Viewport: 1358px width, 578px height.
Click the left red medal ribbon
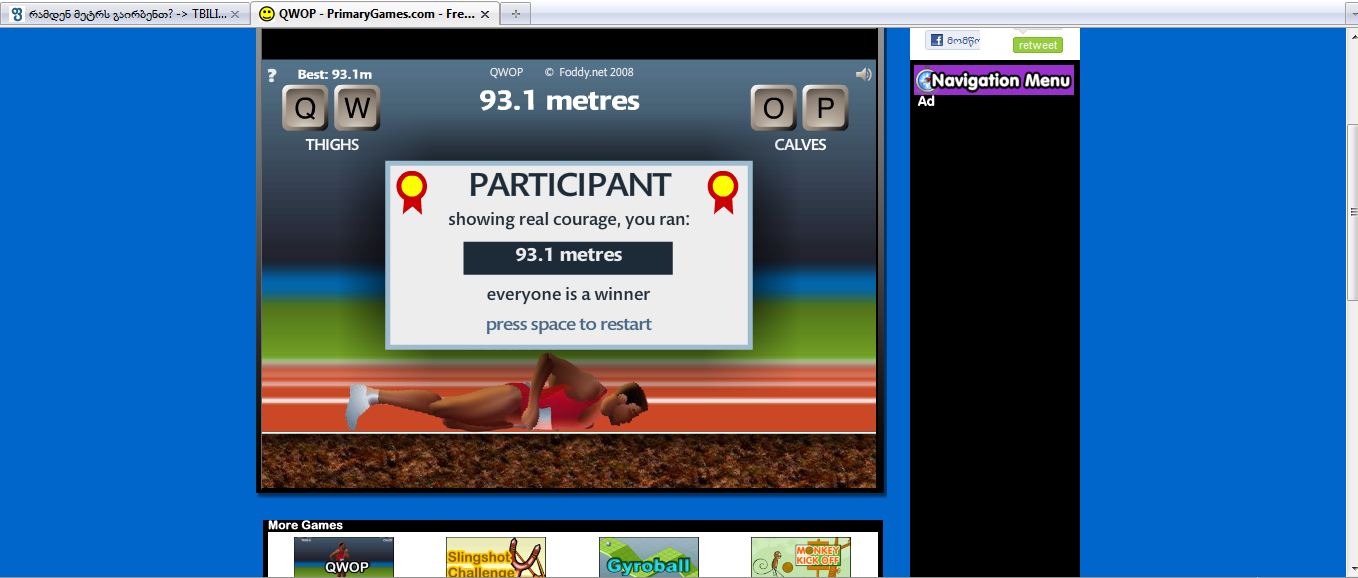(411, 192)
